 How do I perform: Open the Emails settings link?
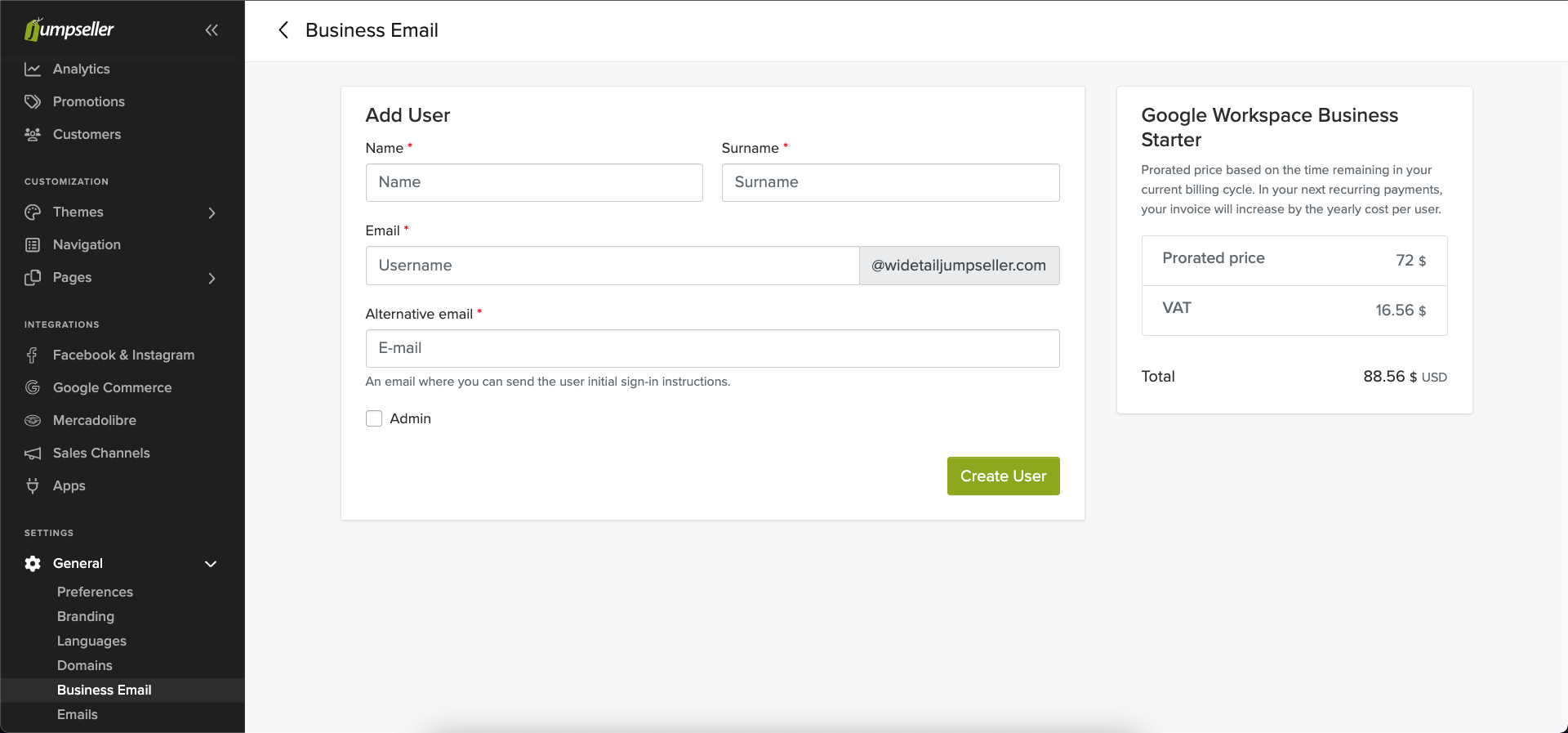coord(78,714)
